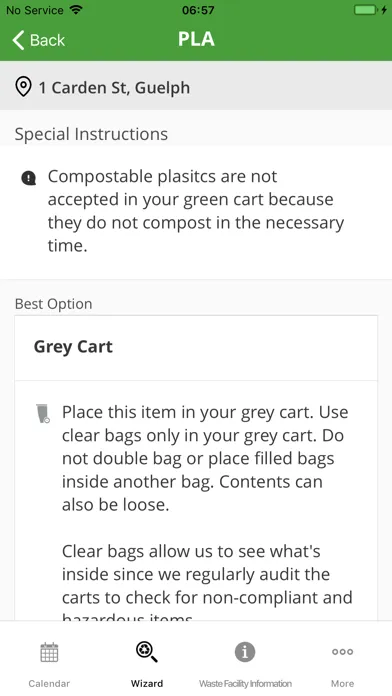Tap the Wi-Fi signal status icon
This screenshot has height=696, width=392.
(76, 10)
